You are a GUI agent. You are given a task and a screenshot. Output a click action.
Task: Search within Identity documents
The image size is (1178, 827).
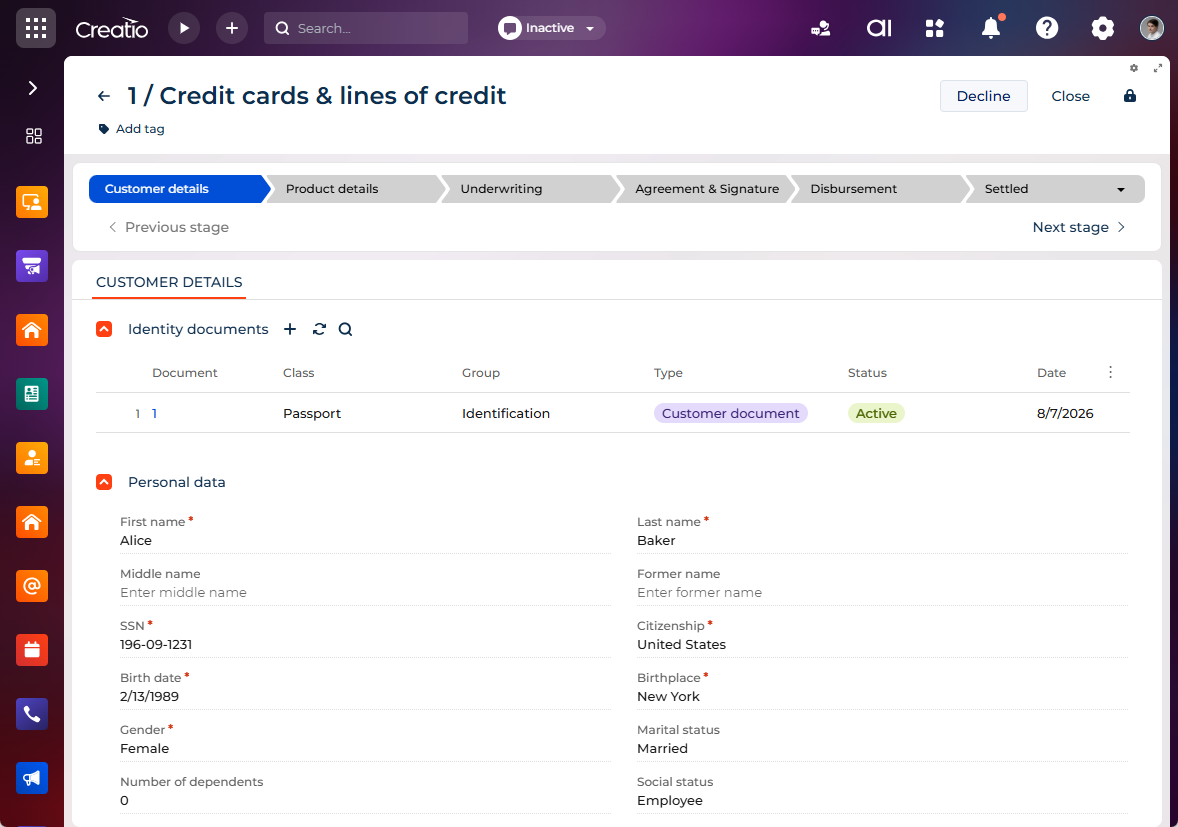point(346,329)
